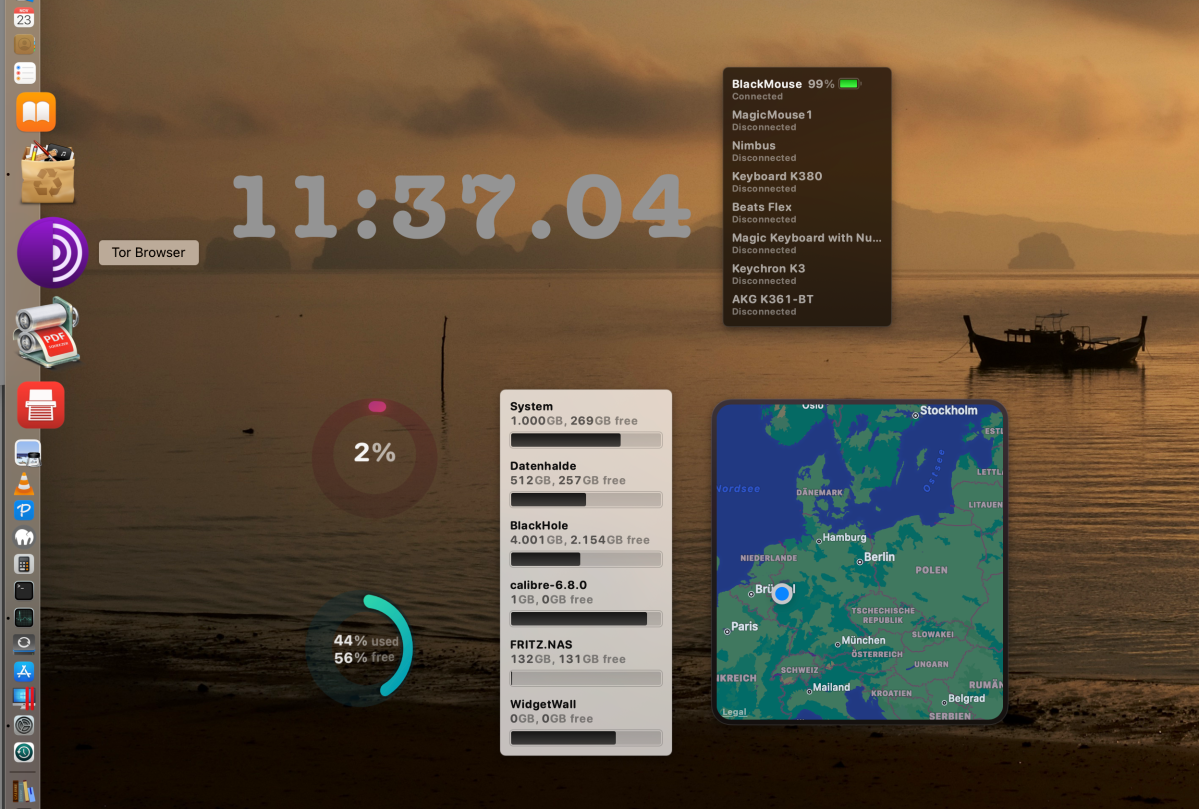The image size is (1199, 809).
Task: Open Preview from the Dock
Action: [x=28, y=453]
